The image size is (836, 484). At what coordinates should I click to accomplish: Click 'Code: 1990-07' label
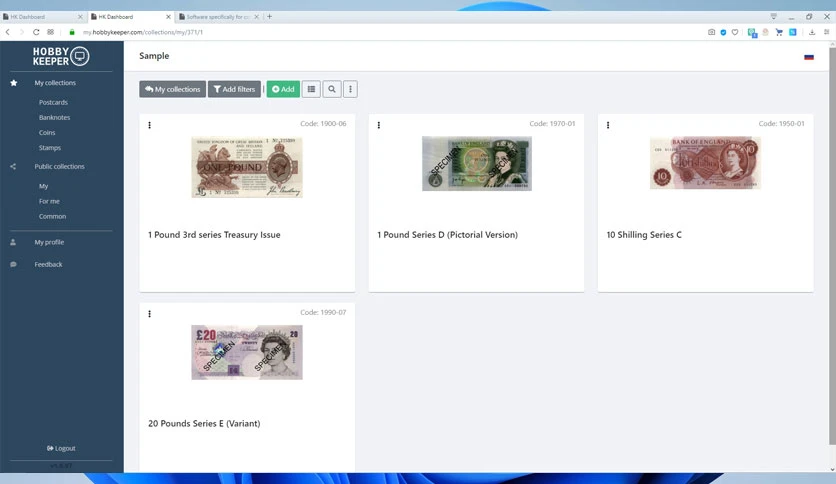pyautogui.click(x=323, y=312)
